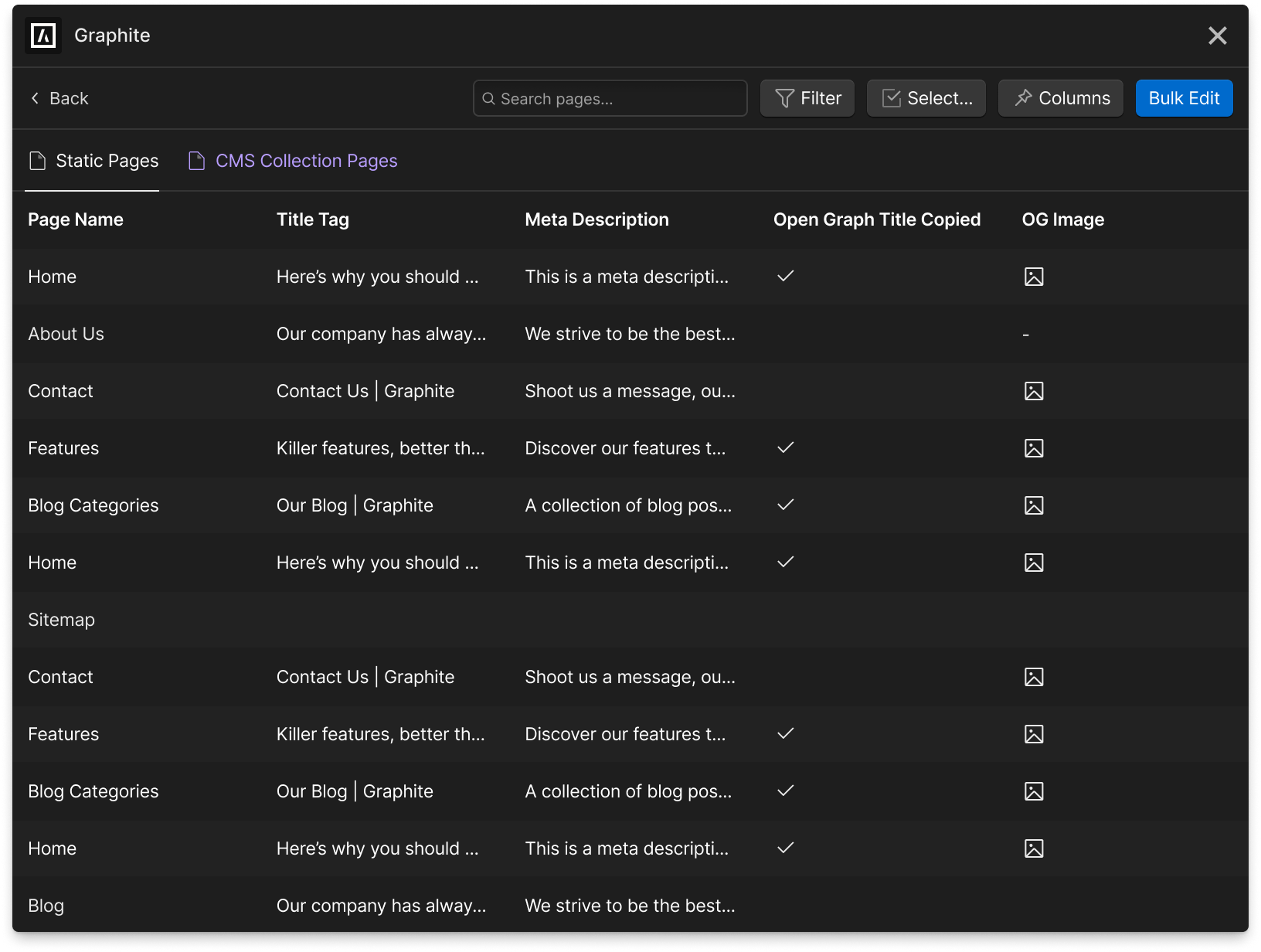Viewport: 1261px width, 952px height.
Task: Open the Filter options
Action: (x=807, y=98)
